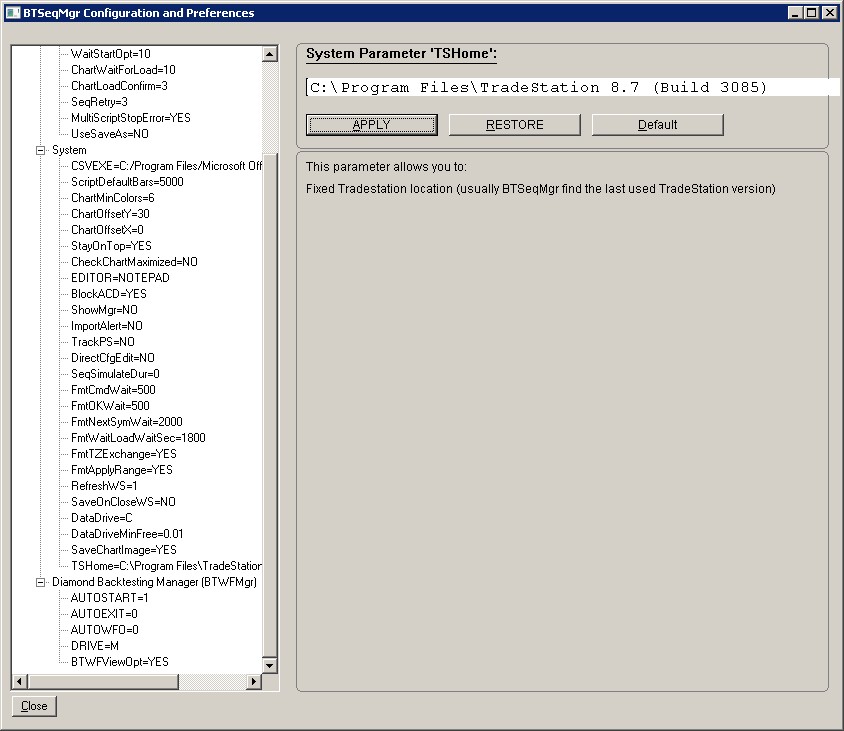Select FmtWaitLoadWaitSec=1800 parameter
The width and height of the screenshot is (844, 731).
coord(138,438)
